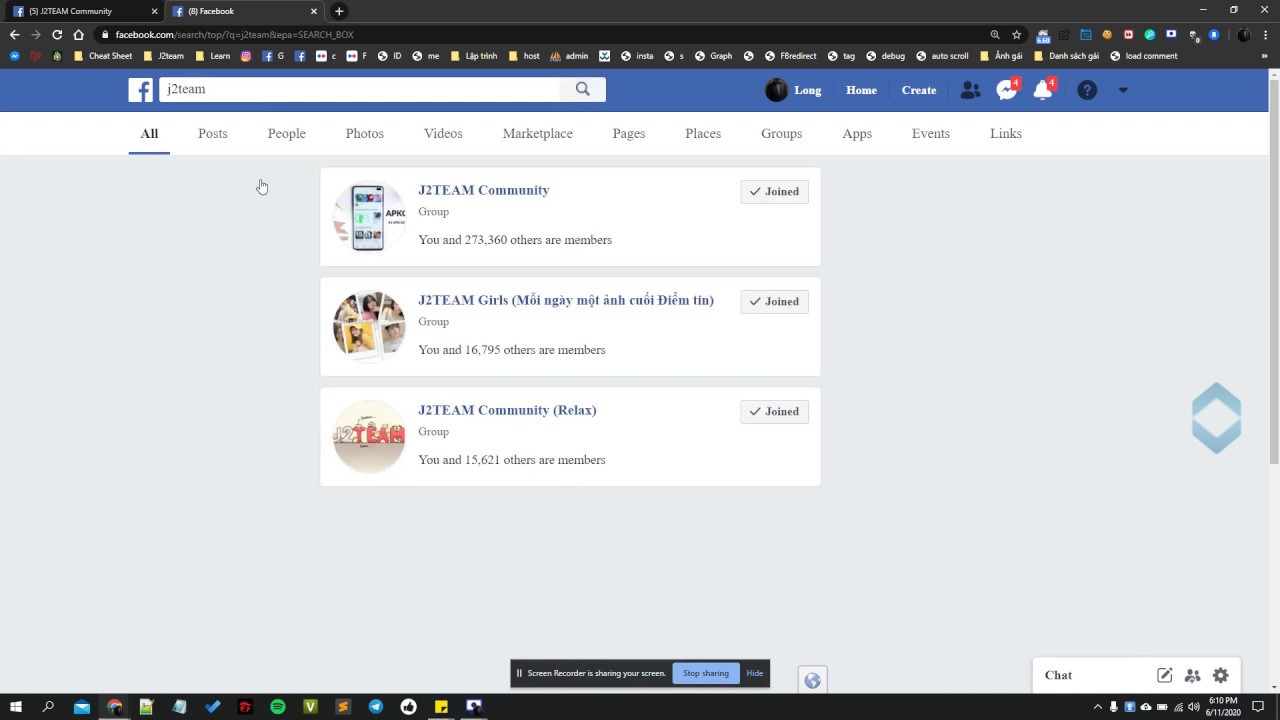The image size is (1280, 720).
Task: Switch to the Marketplace tab
Action: [x=538, y=133]
